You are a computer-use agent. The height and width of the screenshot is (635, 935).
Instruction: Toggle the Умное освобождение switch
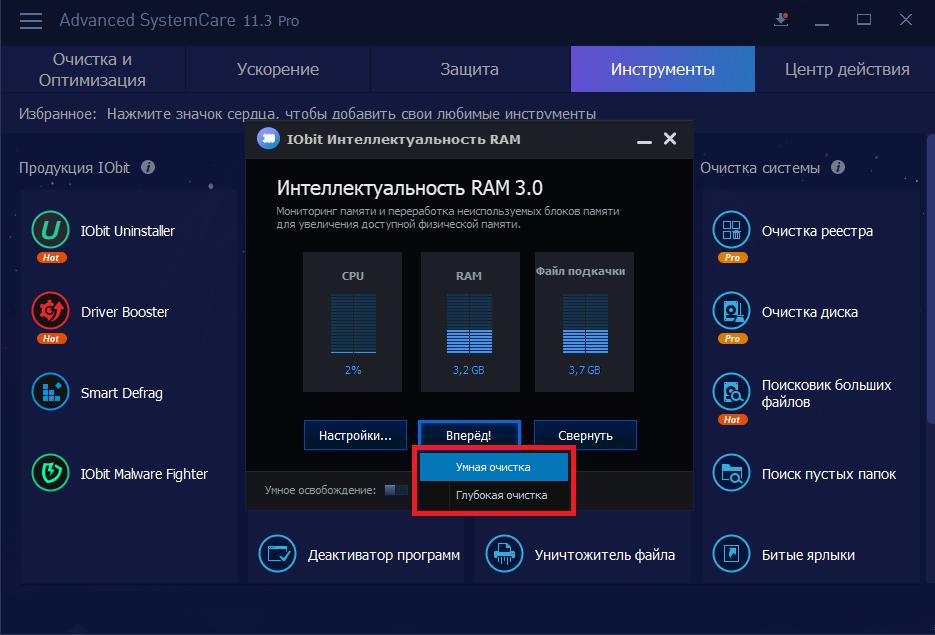[x=396, y=490]
